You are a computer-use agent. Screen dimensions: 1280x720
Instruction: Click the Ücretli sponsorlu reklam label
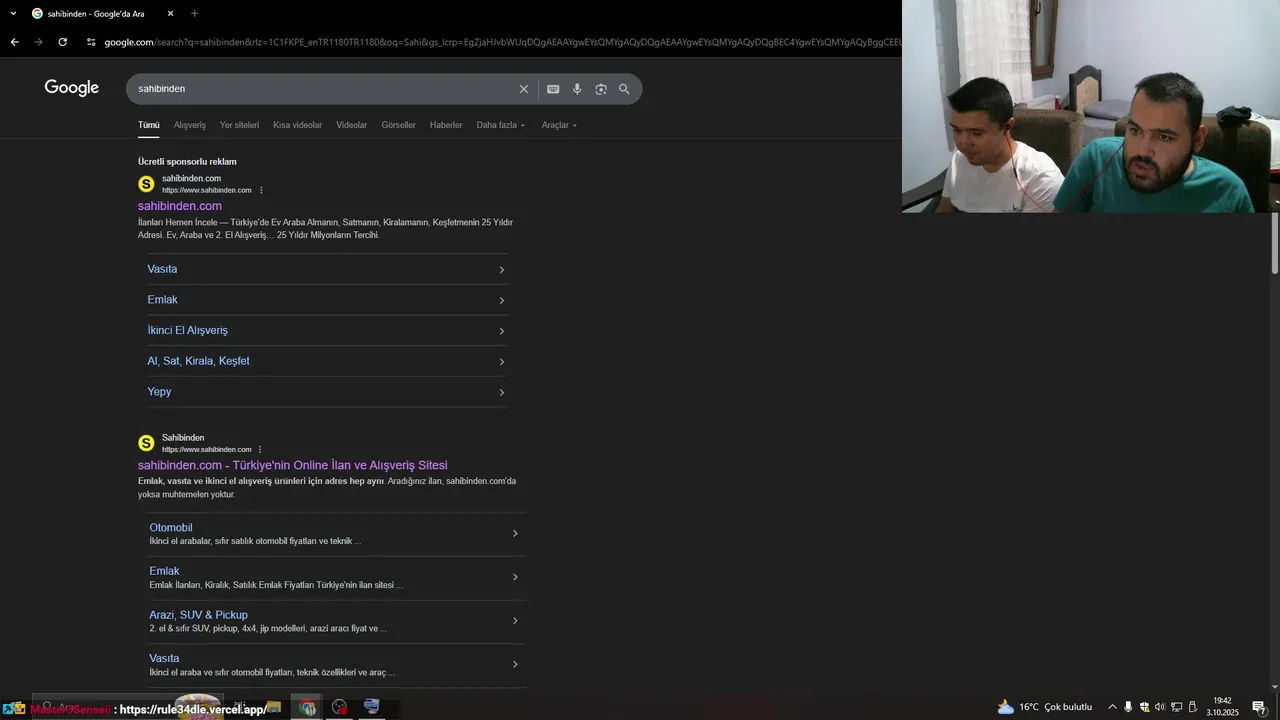[187, 161]
